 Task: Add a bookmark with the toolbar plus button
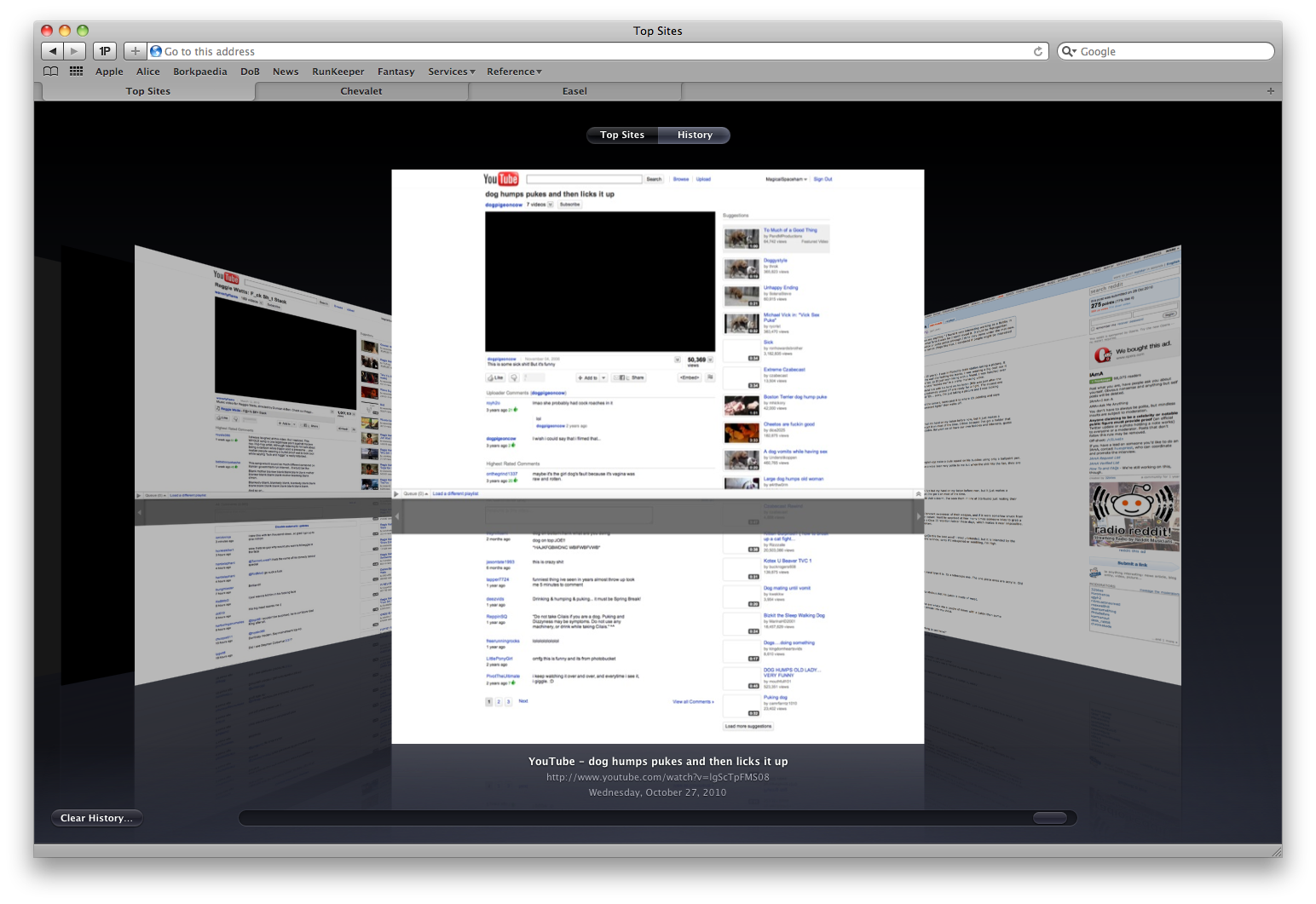pos(135,51)
